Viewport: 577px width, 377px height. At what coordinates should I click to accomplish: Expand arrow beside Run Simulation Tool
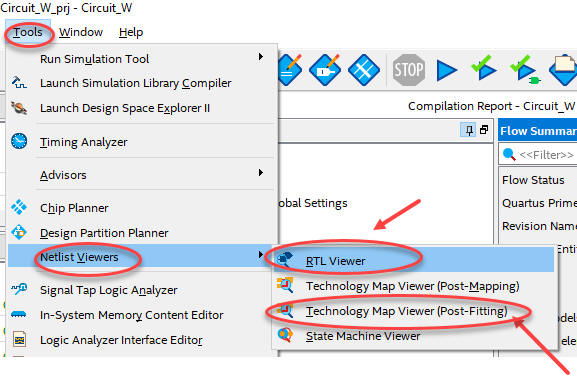(261, 57)
